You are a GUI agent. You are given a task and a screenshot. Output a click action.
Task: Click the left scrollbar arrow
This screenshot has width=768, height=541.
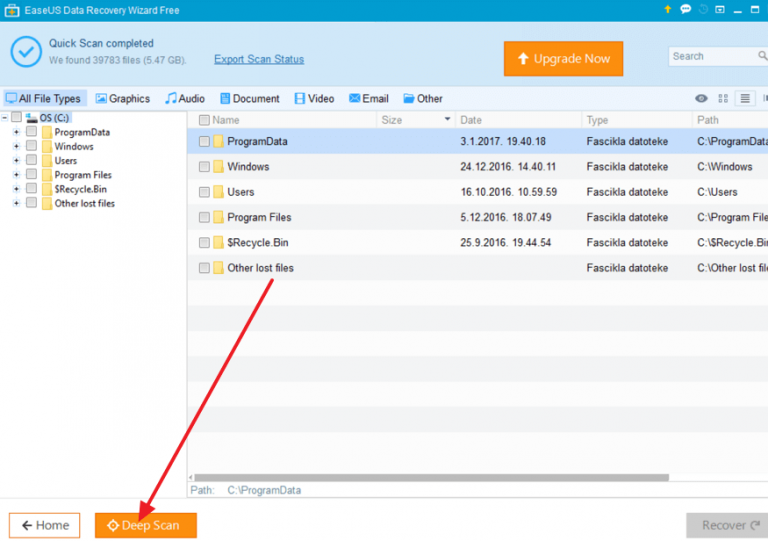[191, 477]
